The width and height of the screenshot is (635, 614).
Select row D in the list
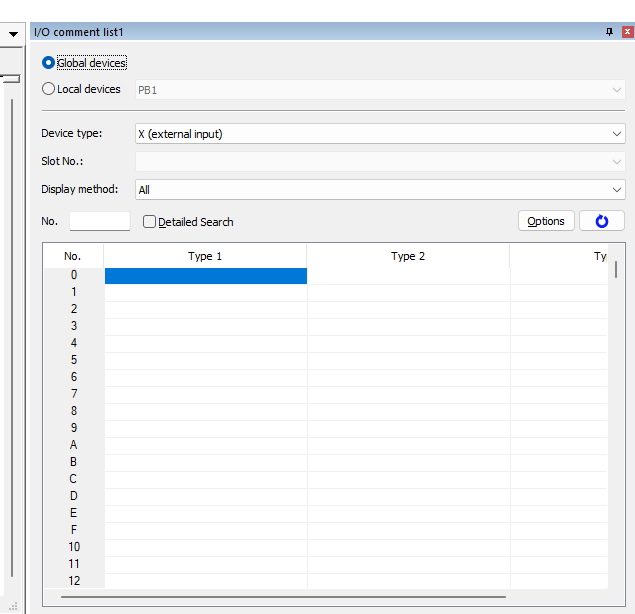coord(74,496)
